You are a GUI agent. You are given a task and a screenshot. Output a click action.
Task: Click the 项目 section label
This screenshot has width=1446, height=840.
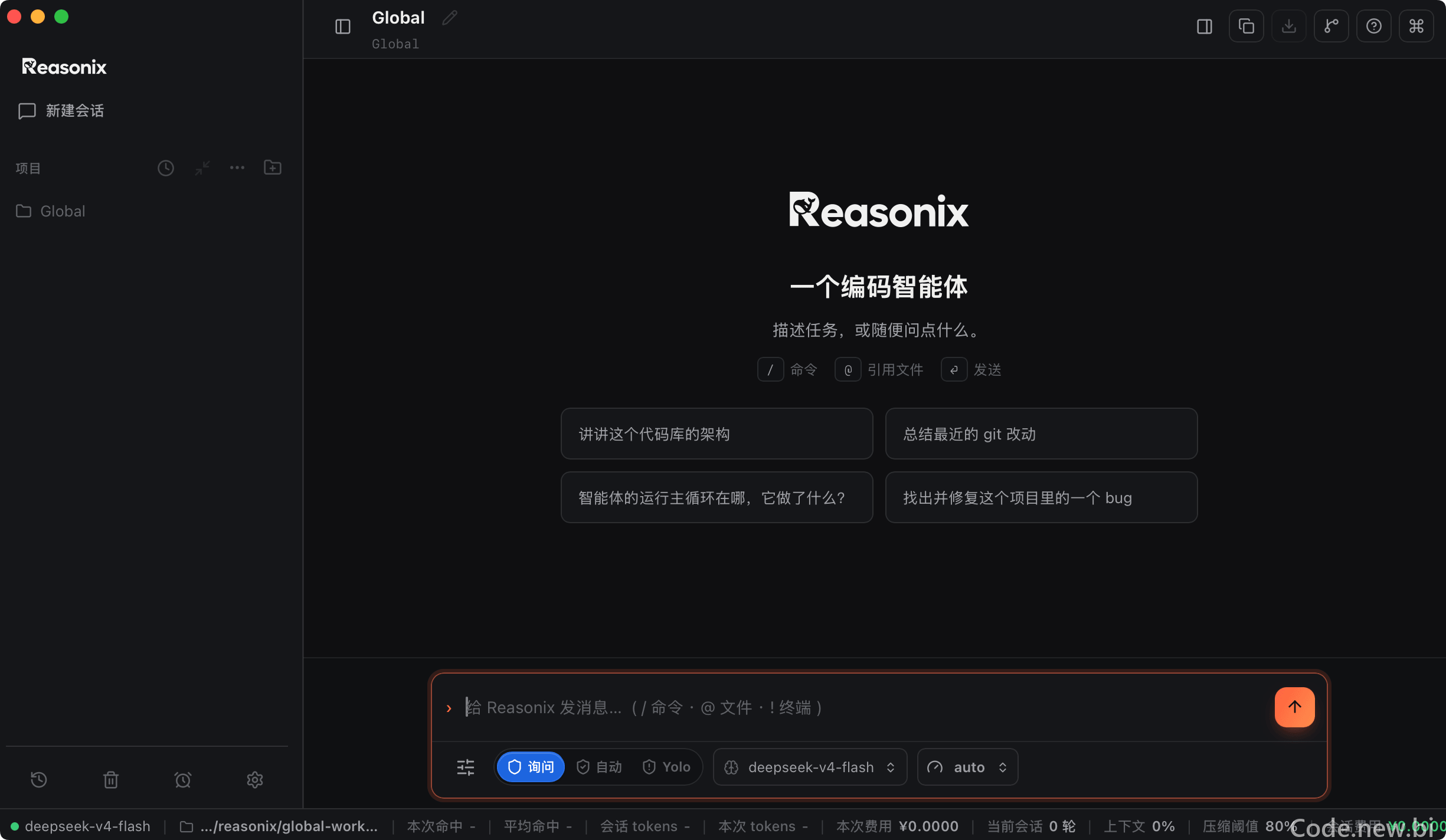[28, 168]
